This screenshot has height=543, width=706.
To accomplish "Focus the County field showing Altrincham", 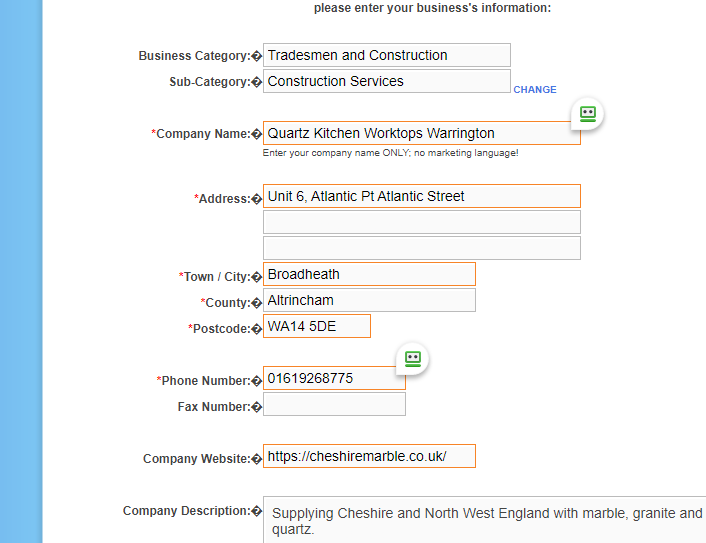I will pos(368,300).
